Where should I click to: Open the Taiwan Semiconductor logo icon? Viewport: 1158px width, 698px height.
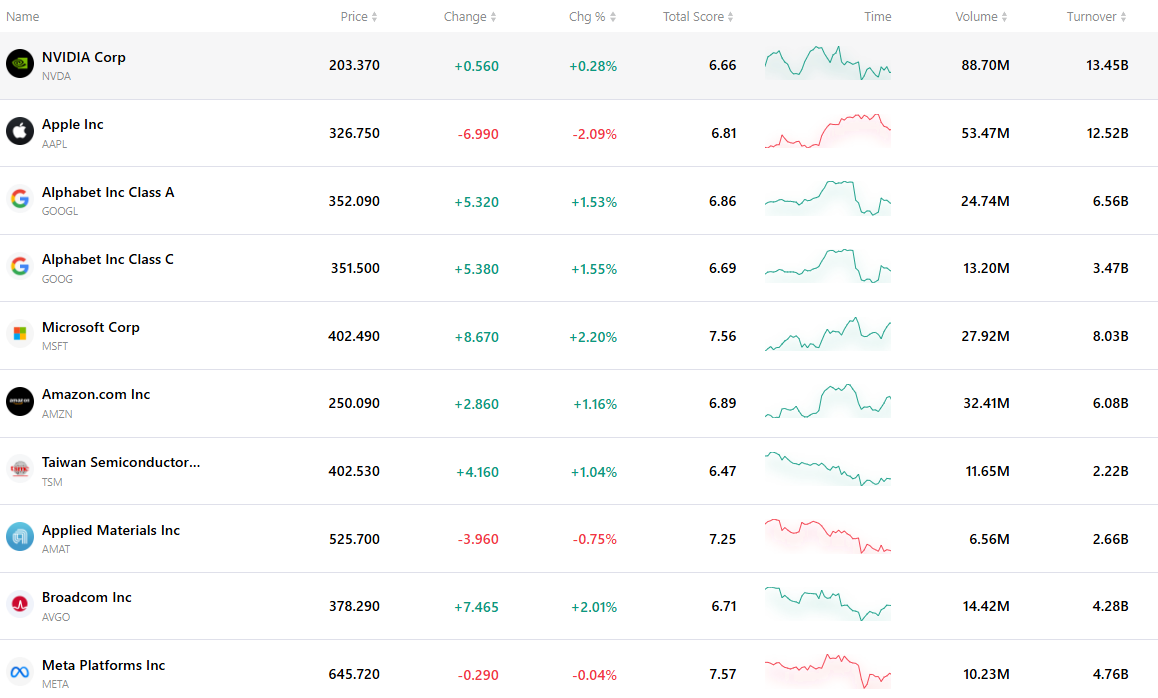pos(20,469)
